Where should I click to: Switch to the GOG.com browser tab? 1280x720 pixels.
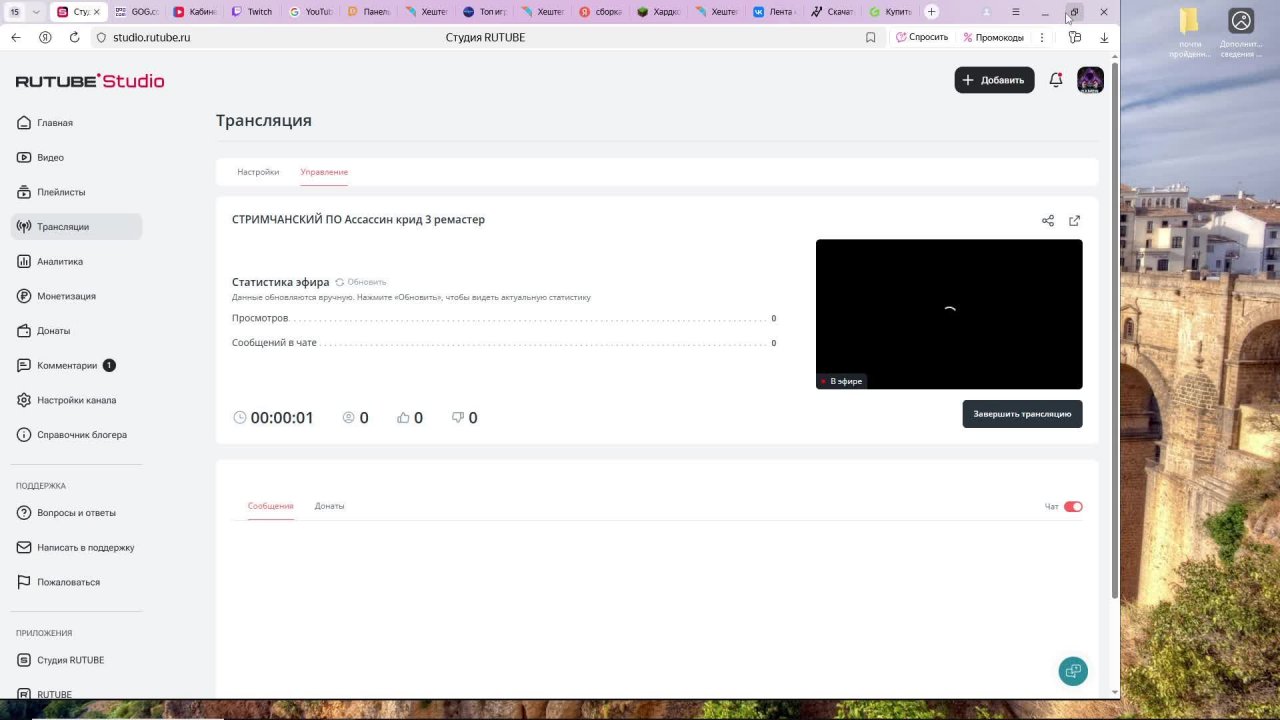[136, 12]
